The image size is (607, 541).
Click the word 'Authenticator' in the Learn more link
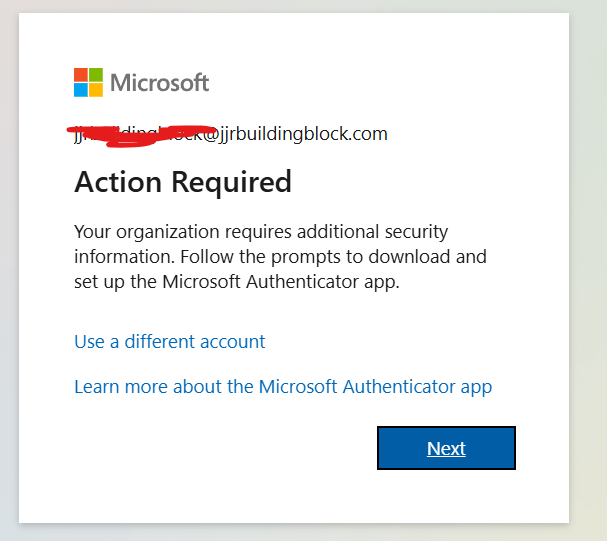tap(399, 387)
